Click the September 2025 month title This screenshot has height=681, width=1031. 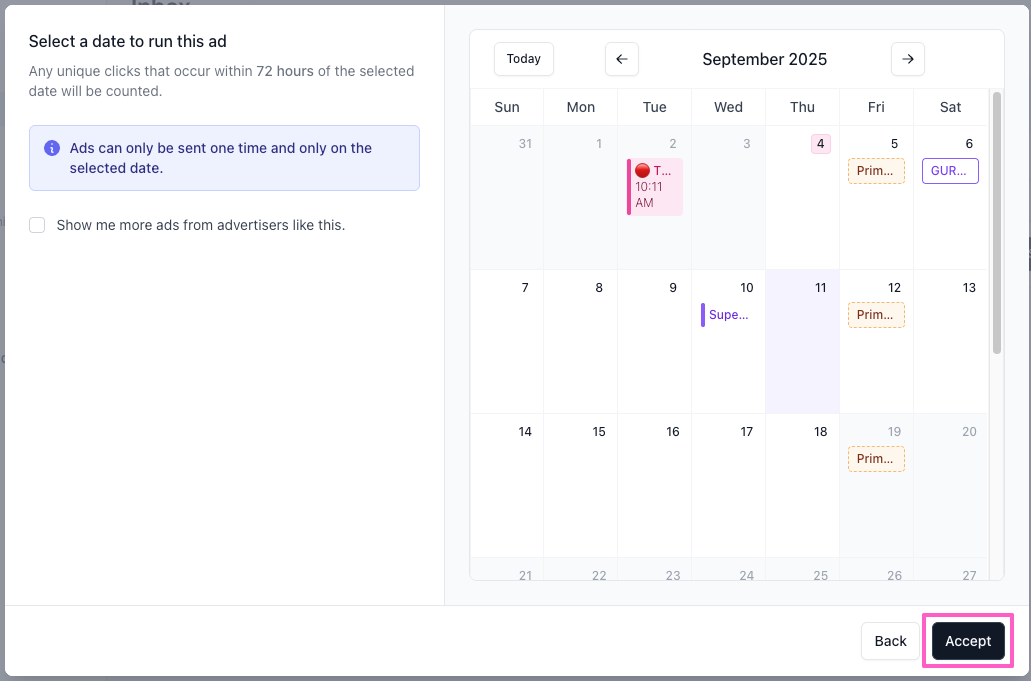pos(764,59)
